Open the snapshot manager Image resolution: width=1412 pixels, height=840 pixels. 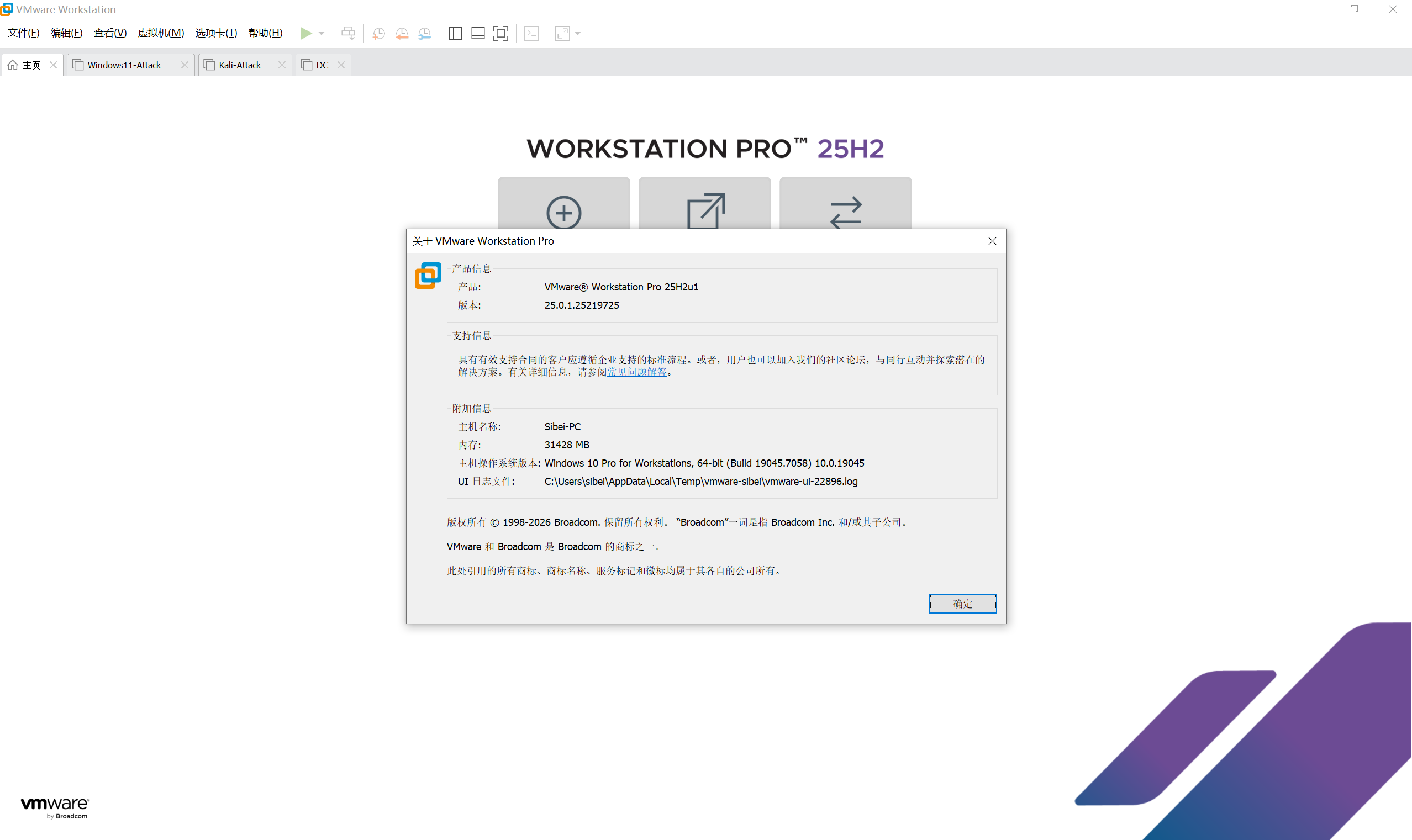click(425, 33)
